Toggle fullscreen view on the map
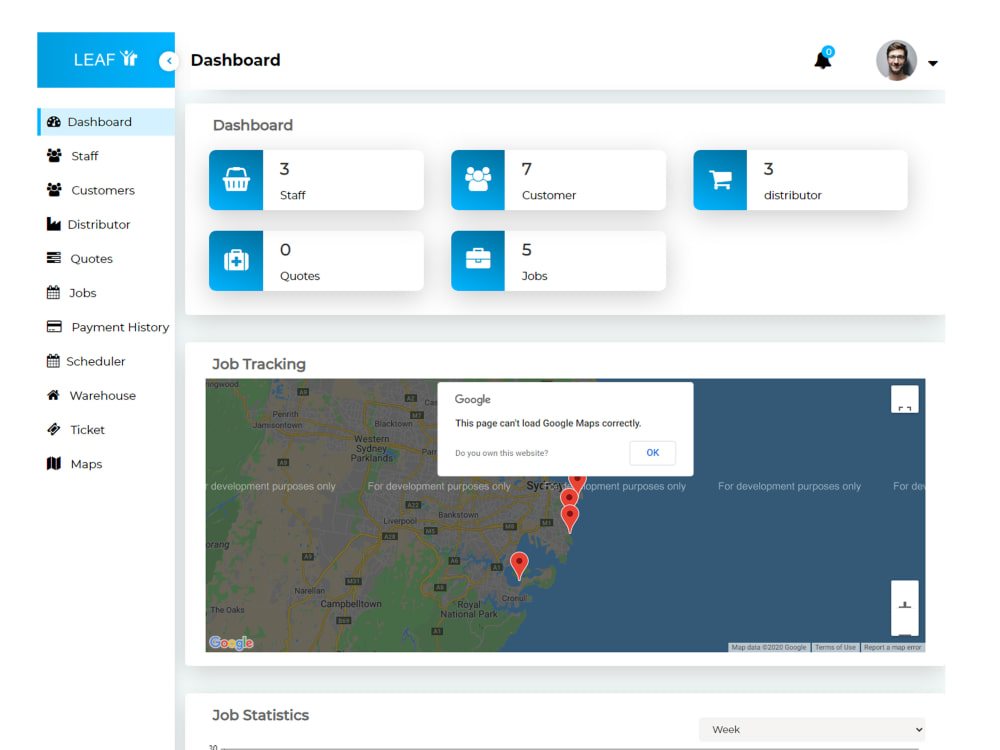This screenshot has height=750, width=1000. coord(904,399)
